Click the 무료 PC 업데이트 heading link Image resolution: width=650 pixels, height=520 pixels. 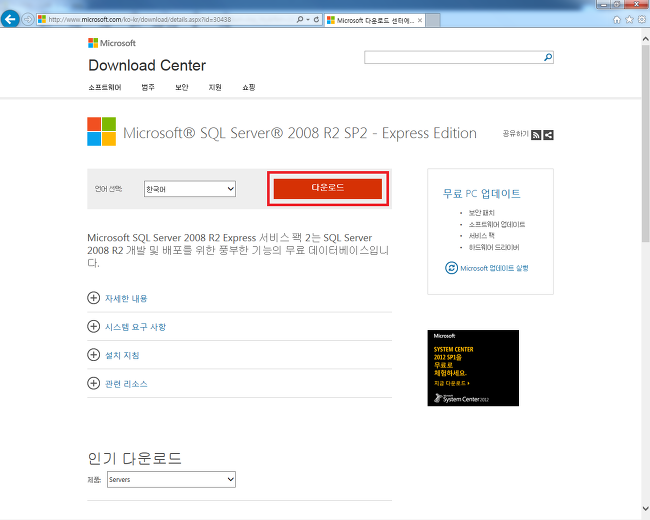481,194
